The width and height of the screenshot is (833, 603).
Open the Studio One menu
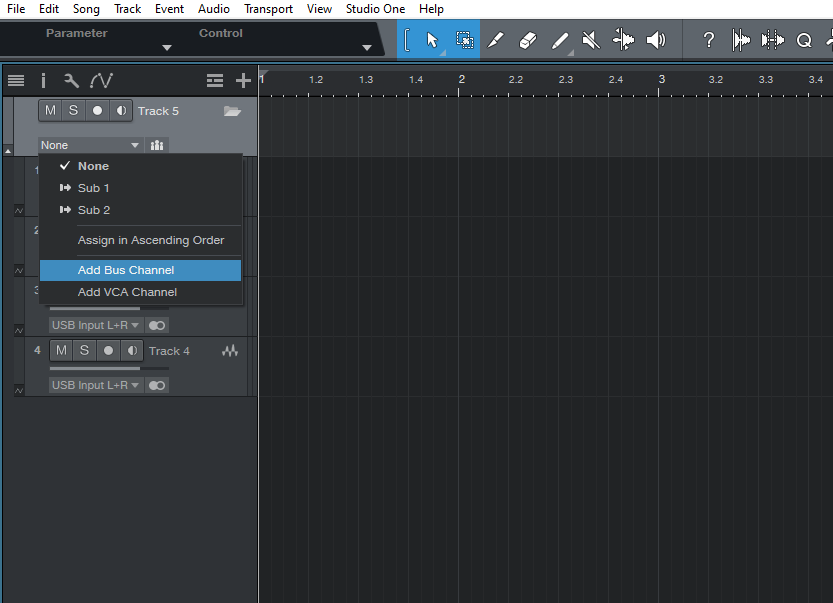coord(375,9)
